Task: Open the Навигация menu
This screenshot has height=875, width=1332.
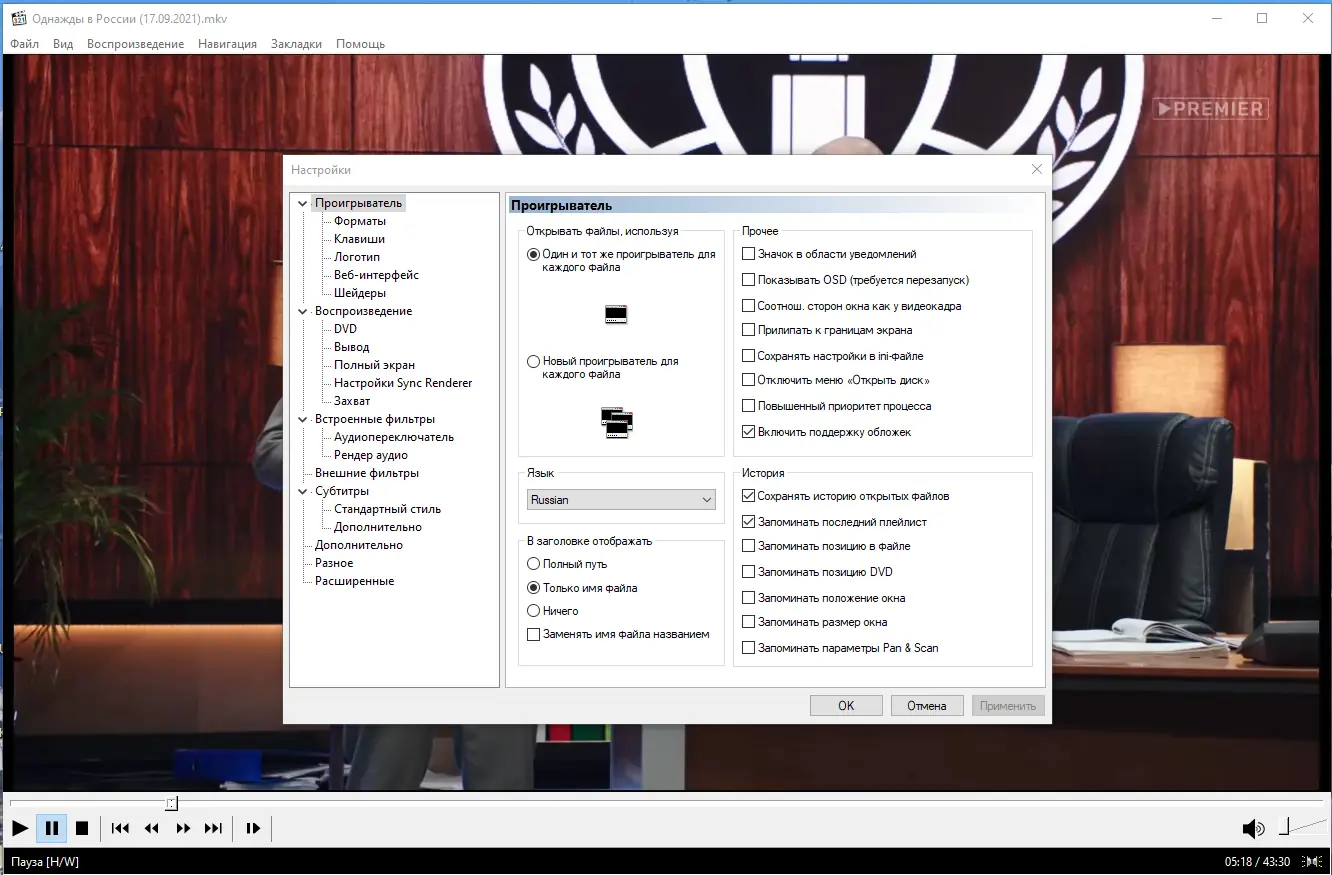Action: [x=227, y=44]
